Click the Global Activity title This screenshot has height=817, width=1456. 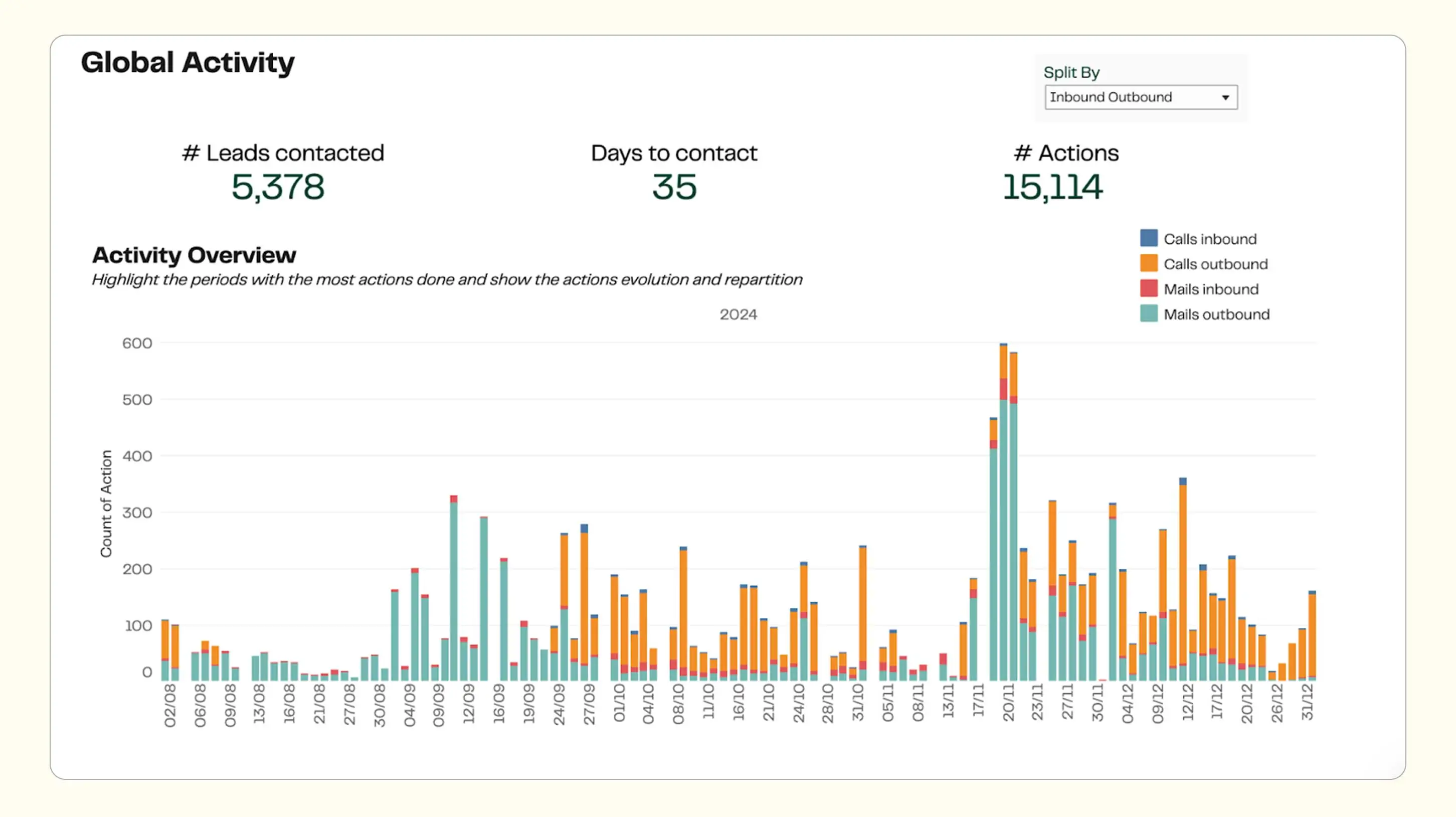[188, 62]
